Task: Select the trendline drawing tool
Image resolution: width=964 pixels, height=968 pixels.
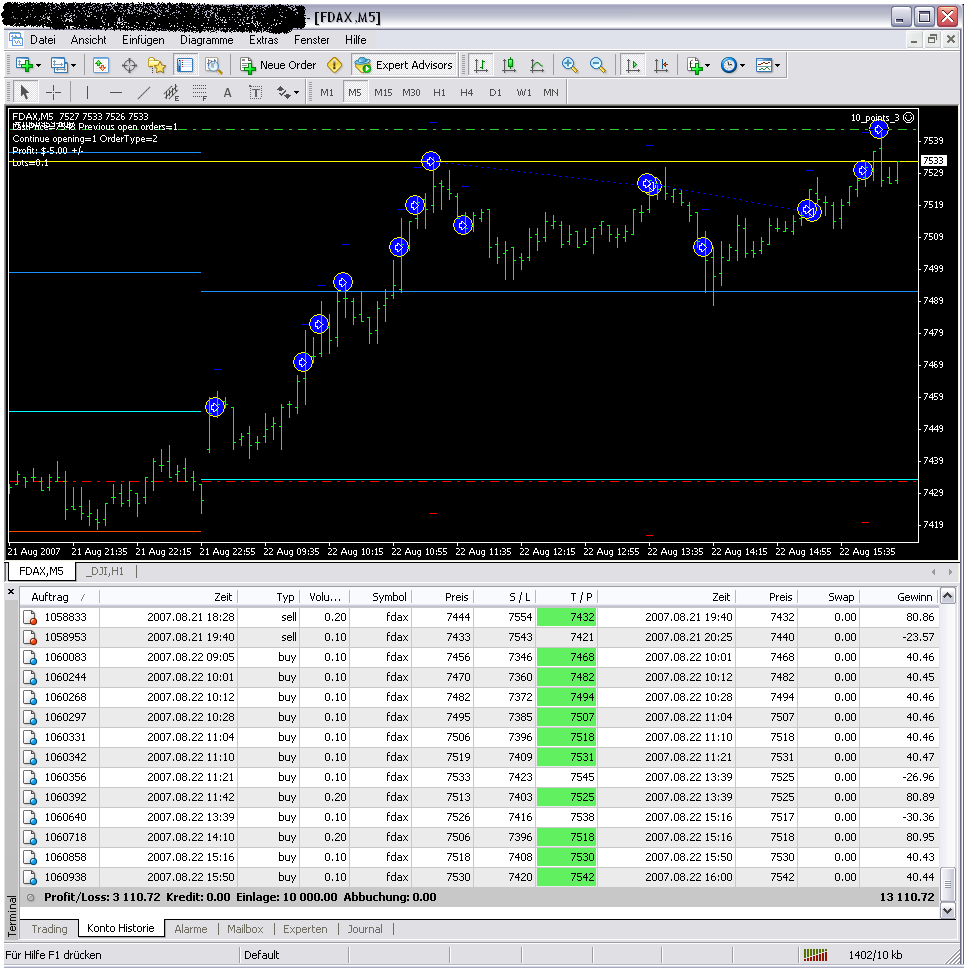Action: 144,93
